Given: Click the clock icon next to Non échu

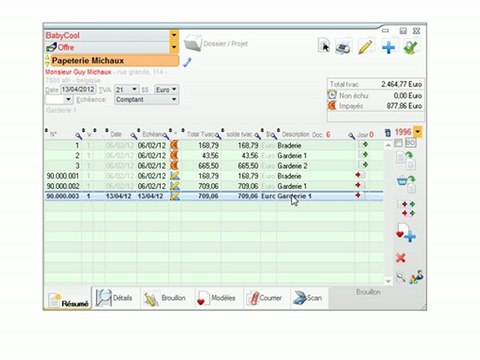Looking at the screenshot, I should [x=332, y=95].
